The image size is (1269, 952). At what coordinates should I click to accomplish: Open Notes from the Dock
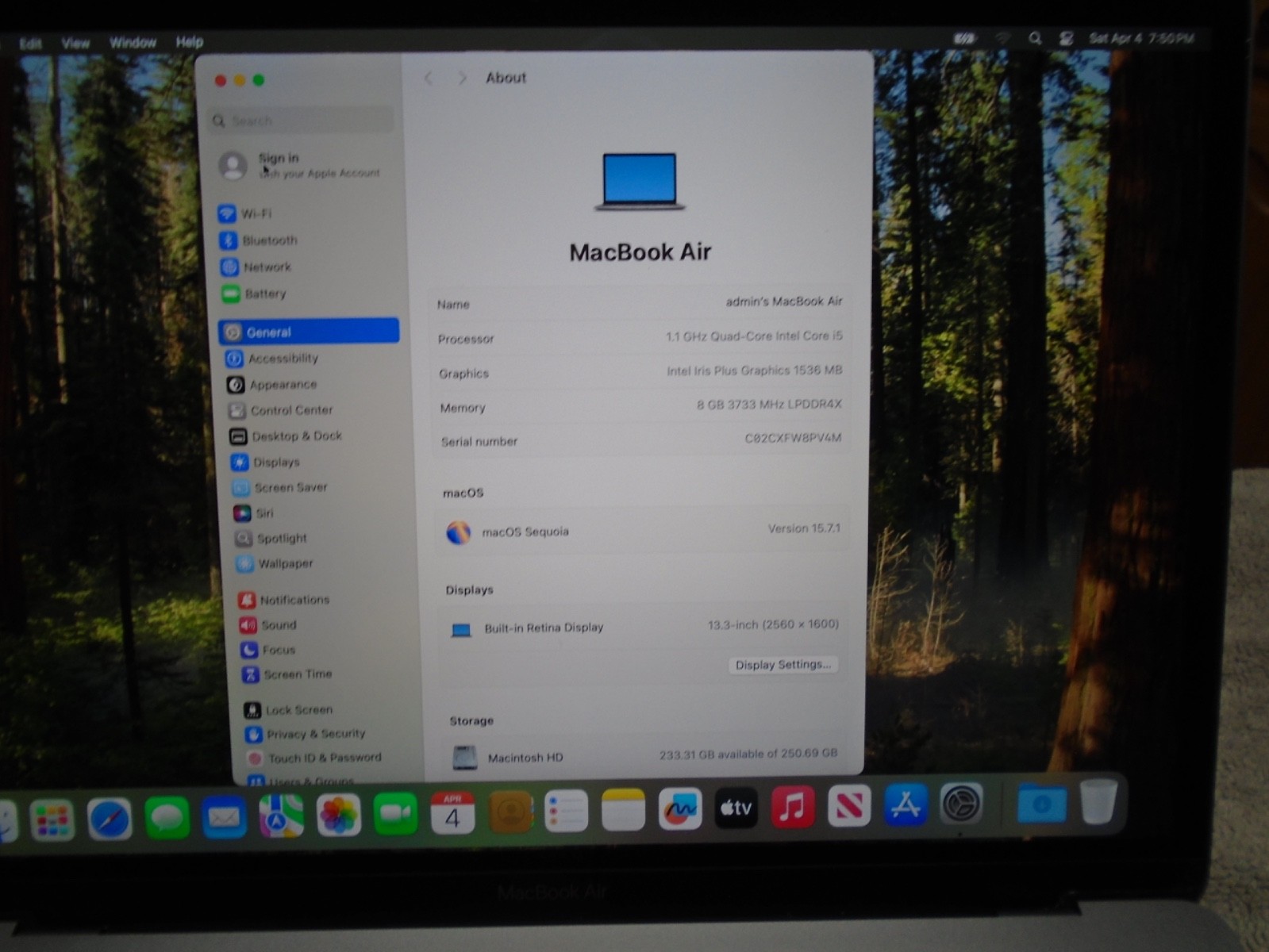pos(623,810)
